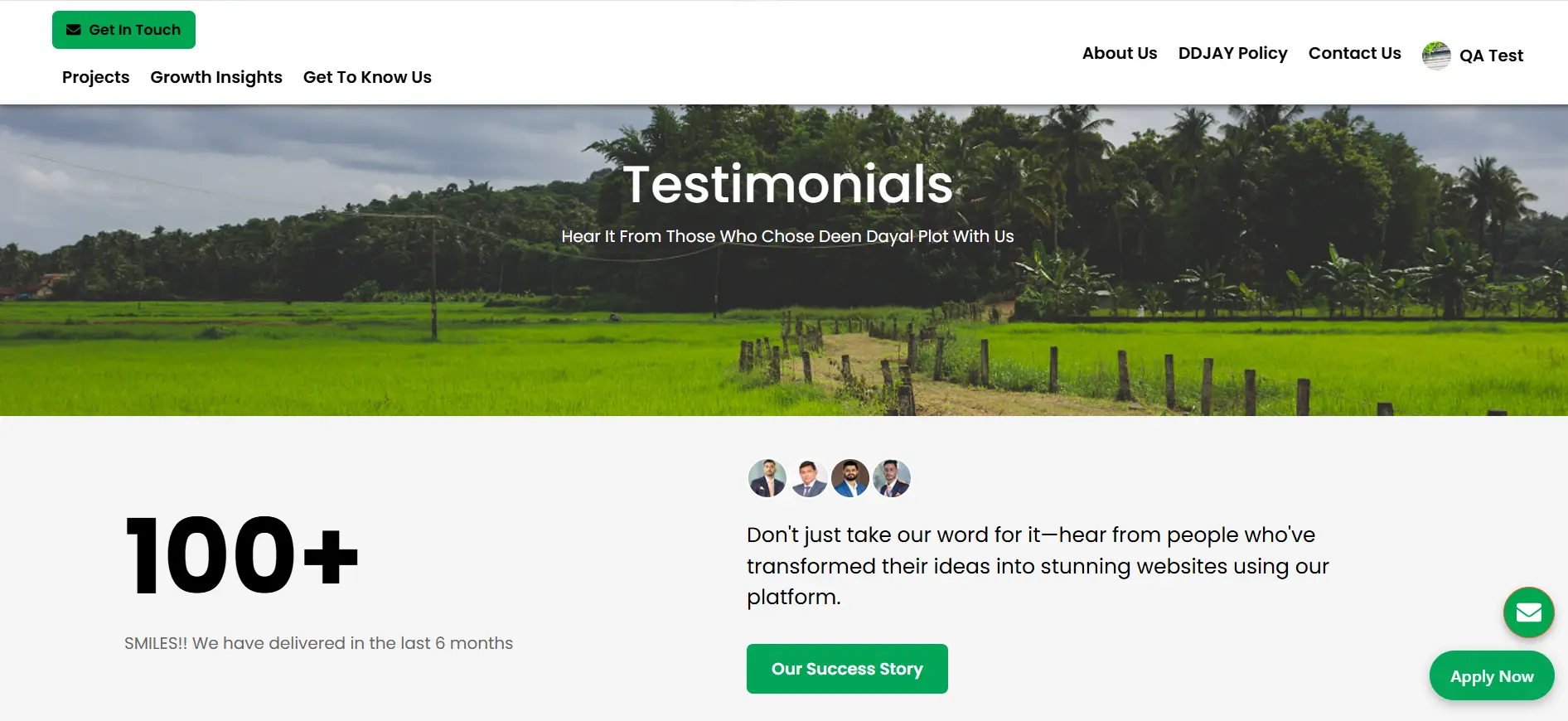Select the fourth testimonial avatar photo

pos(892,478)
